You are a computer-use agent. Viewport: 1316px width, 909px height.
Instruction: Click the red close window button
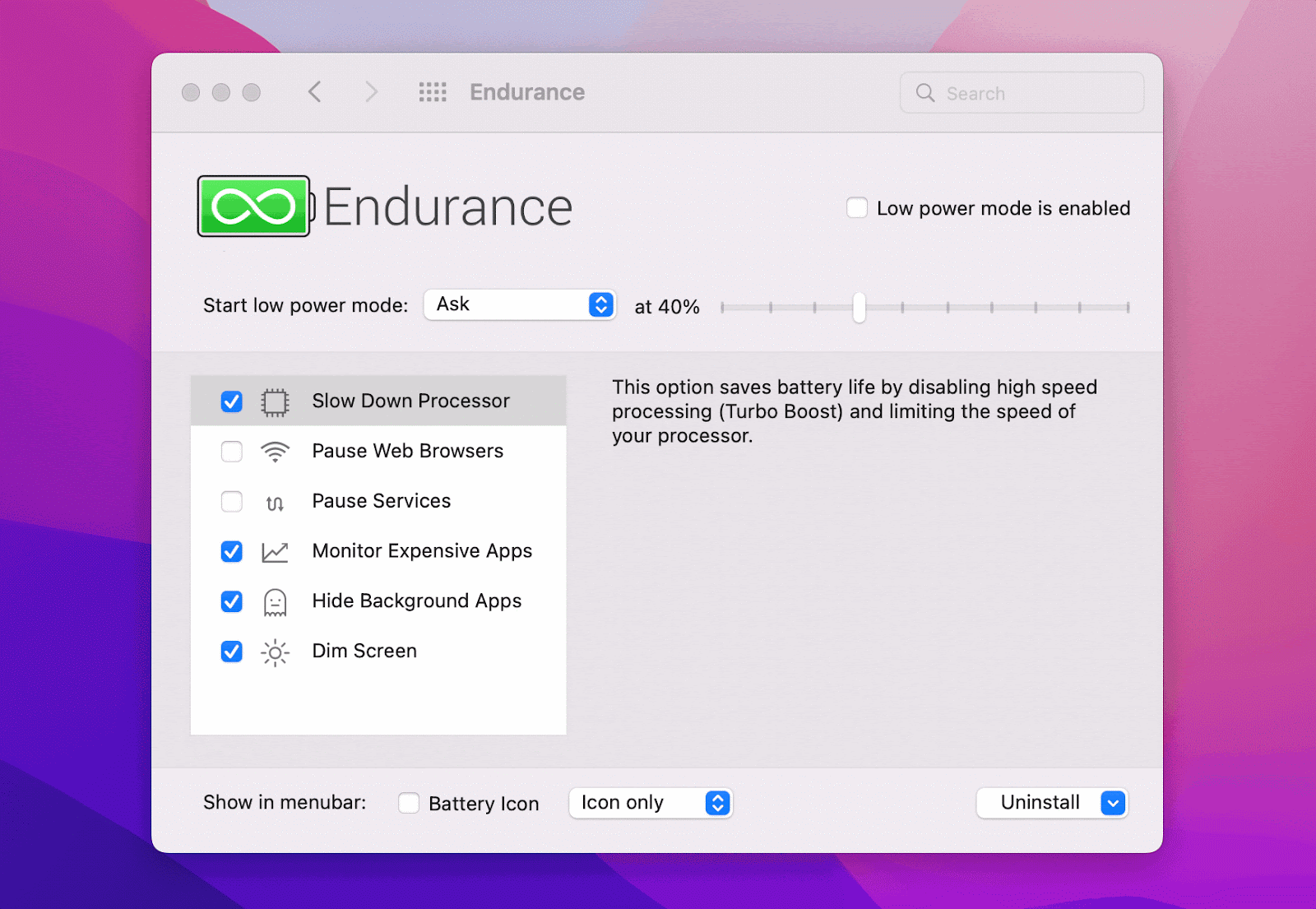point(191,92)
